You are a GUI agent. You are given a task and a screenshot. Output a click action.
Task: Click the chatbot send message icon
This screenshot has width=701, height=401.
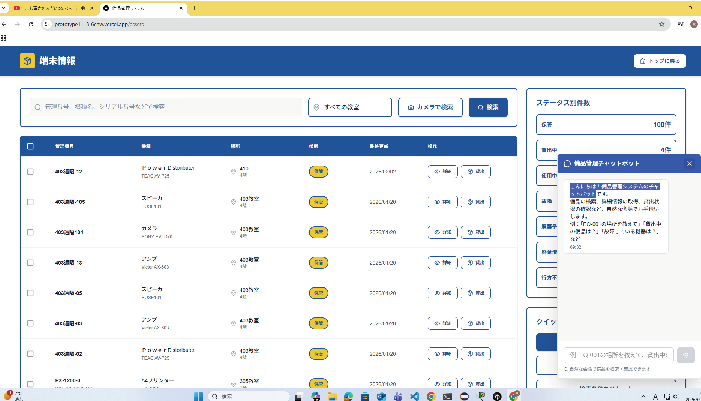(685, 354)
